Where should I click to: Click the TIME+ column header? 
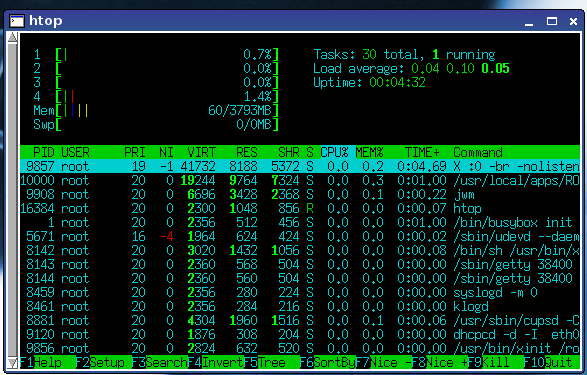pyautogui.click(x=422, y=152)
